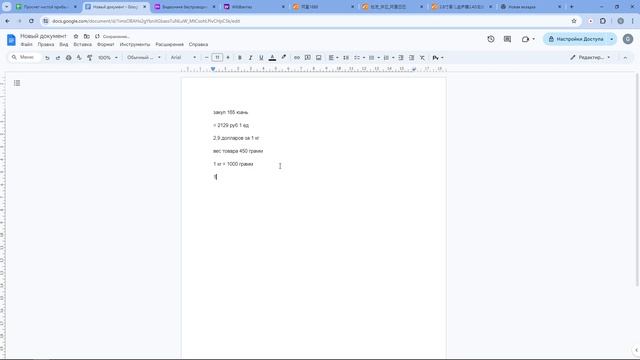Viewport: 640px width, 360px height.
Task: Open the Вставка menu
Action: click(x=82, y=44)
